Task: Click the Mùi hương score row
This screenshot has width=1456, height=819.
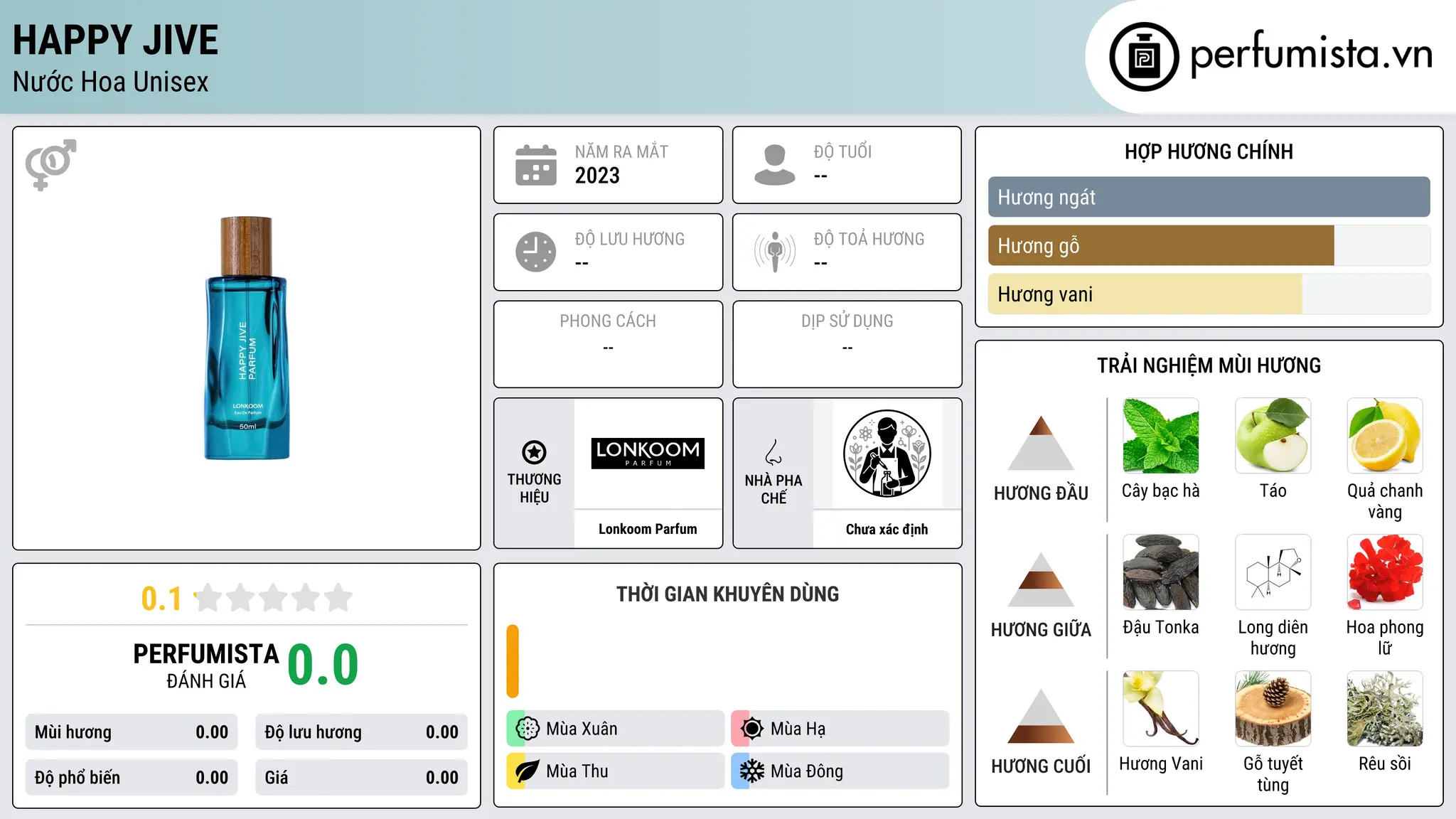Action: click(132, 732)
